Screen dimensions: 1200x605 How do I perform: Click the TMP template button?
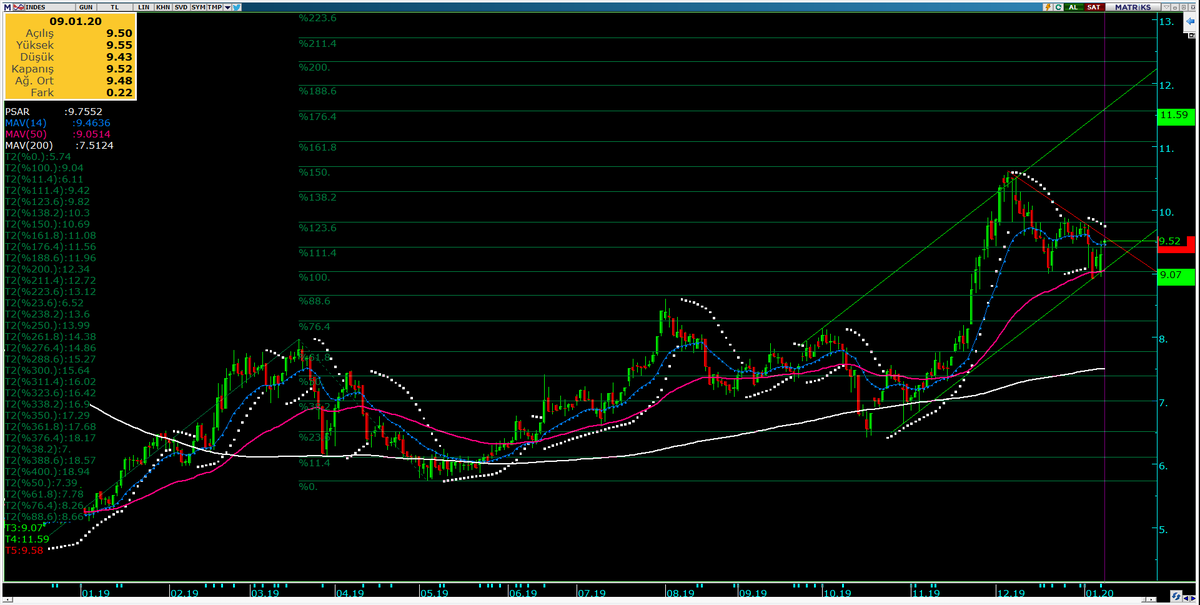point(214,7)
